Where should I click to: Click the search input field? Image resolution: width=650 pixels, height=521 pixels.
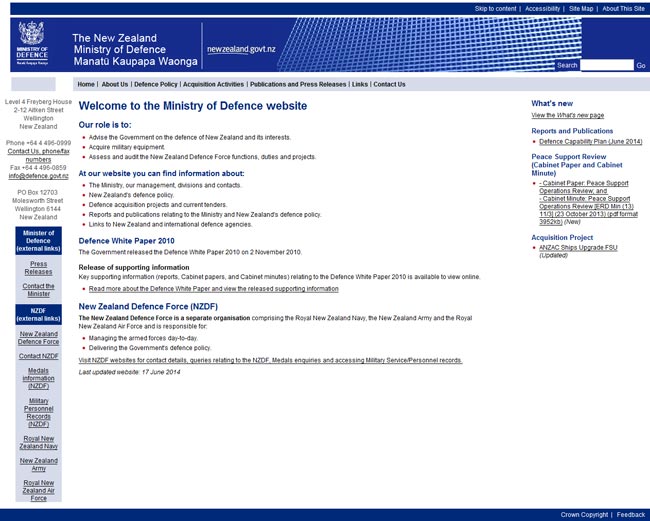pyautogui.click(x=607, y=65)
